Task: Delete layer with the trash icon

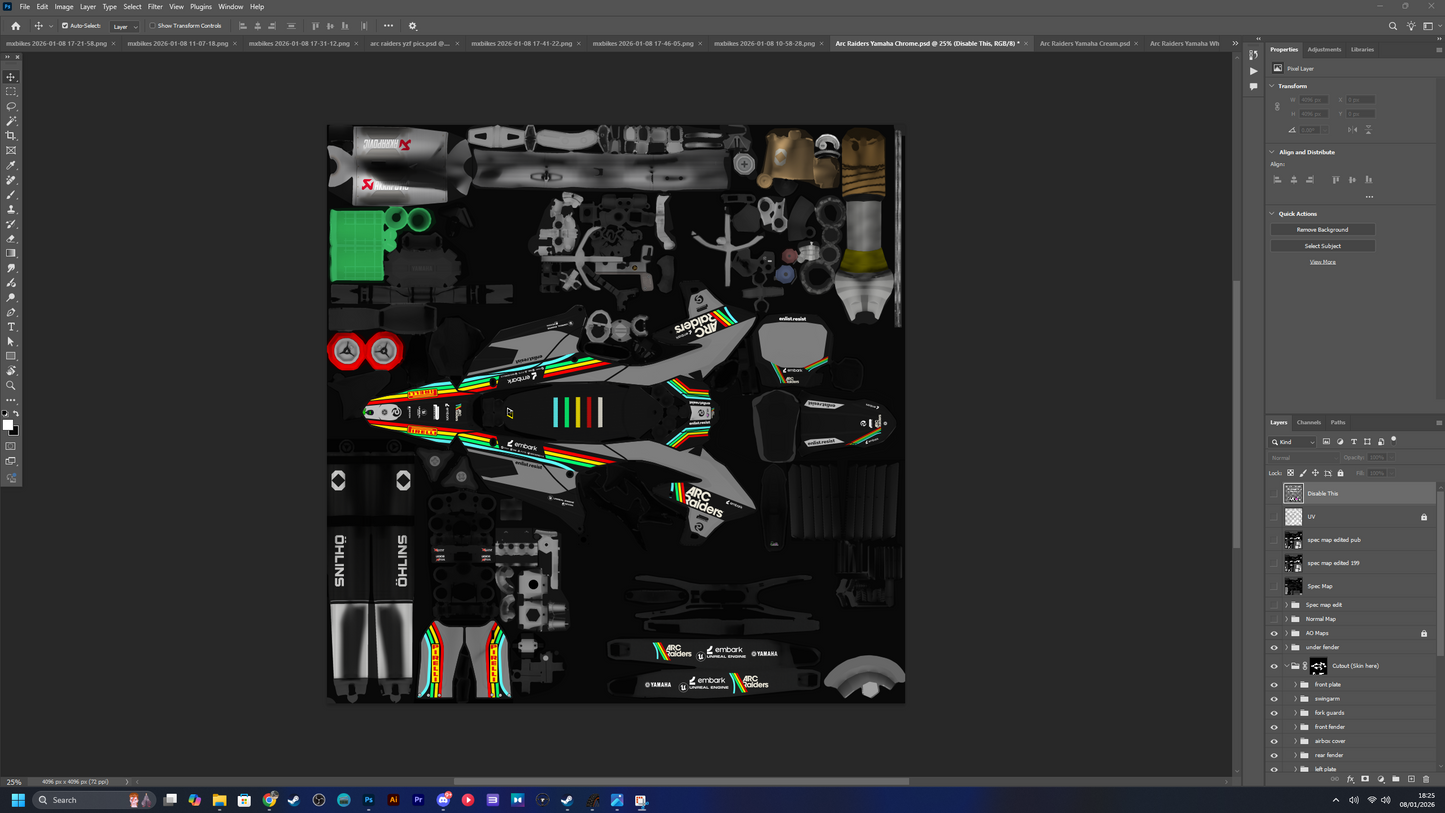Action: pyautogui.click(x=1426, y=779)
